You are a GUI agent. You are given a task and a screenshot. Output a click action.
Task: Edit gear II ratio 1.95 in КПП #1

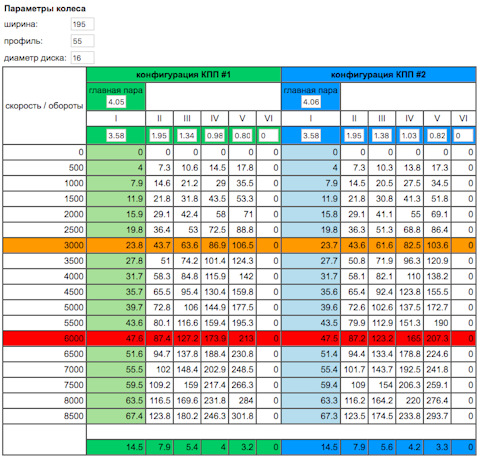pyautogui.click(x=159, y=136)
